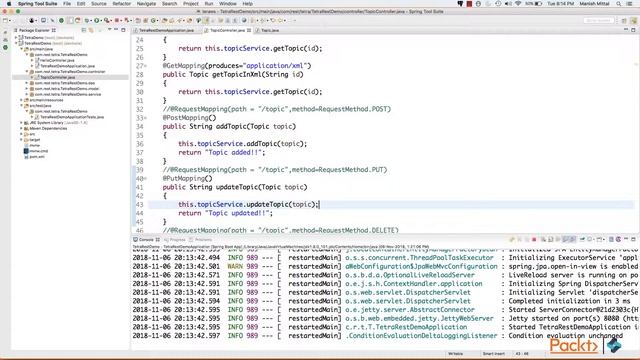This screenshot has width=640, height=360.
Task: Open the Project menu
Action: [191, 4]
